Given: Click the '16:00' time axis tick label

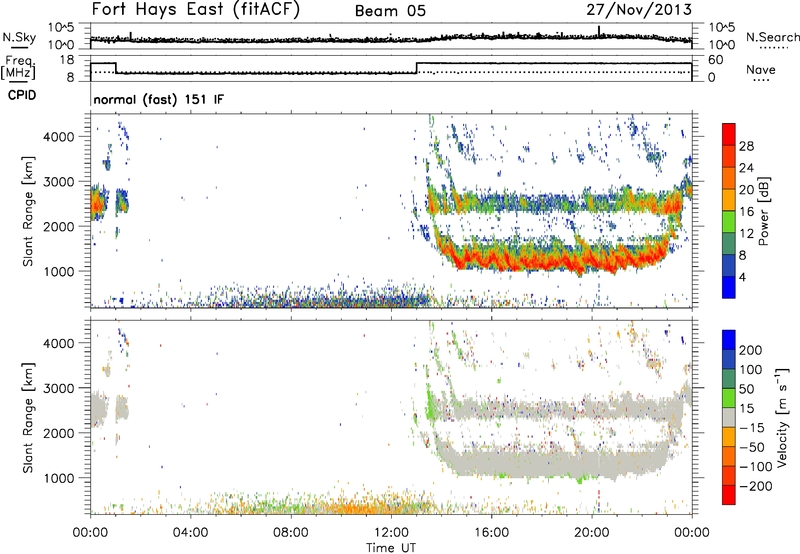Looking at the screenshot, I should click(492, 533).
